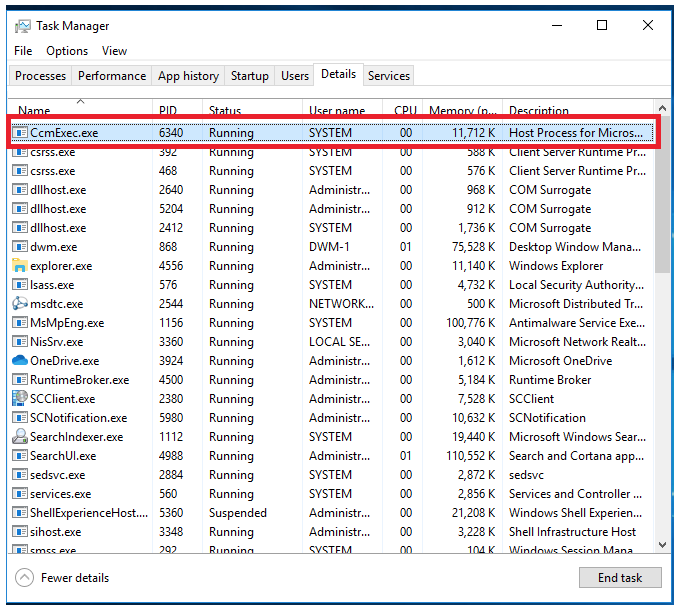This screenshot has width=677, height=610.
Task: Collapse view with Fewer details arrow
Action: (x=24, y=578)
